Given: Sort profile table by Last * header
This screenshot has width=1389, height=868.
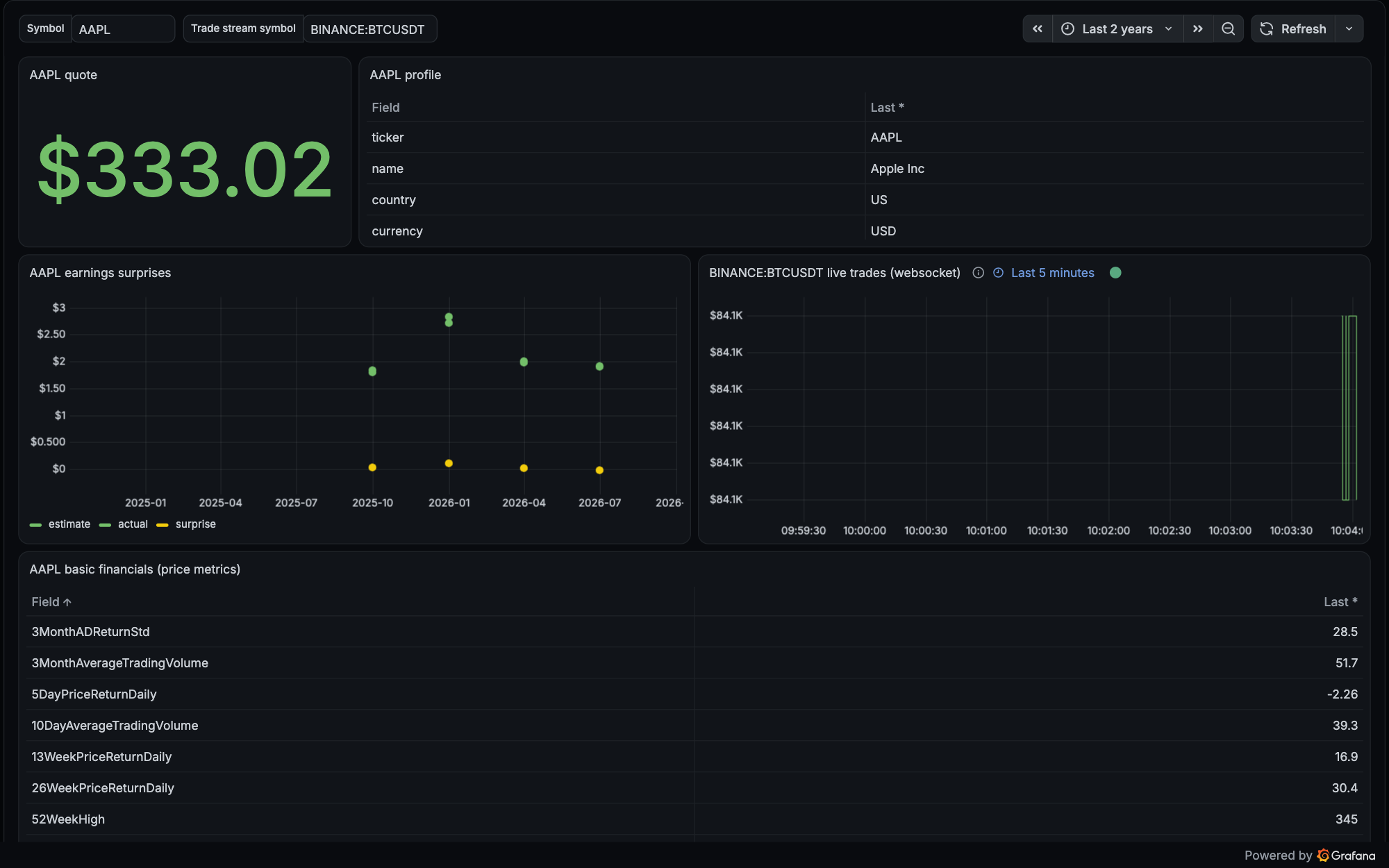Looking at the screenshot, I should pos(887,108).
